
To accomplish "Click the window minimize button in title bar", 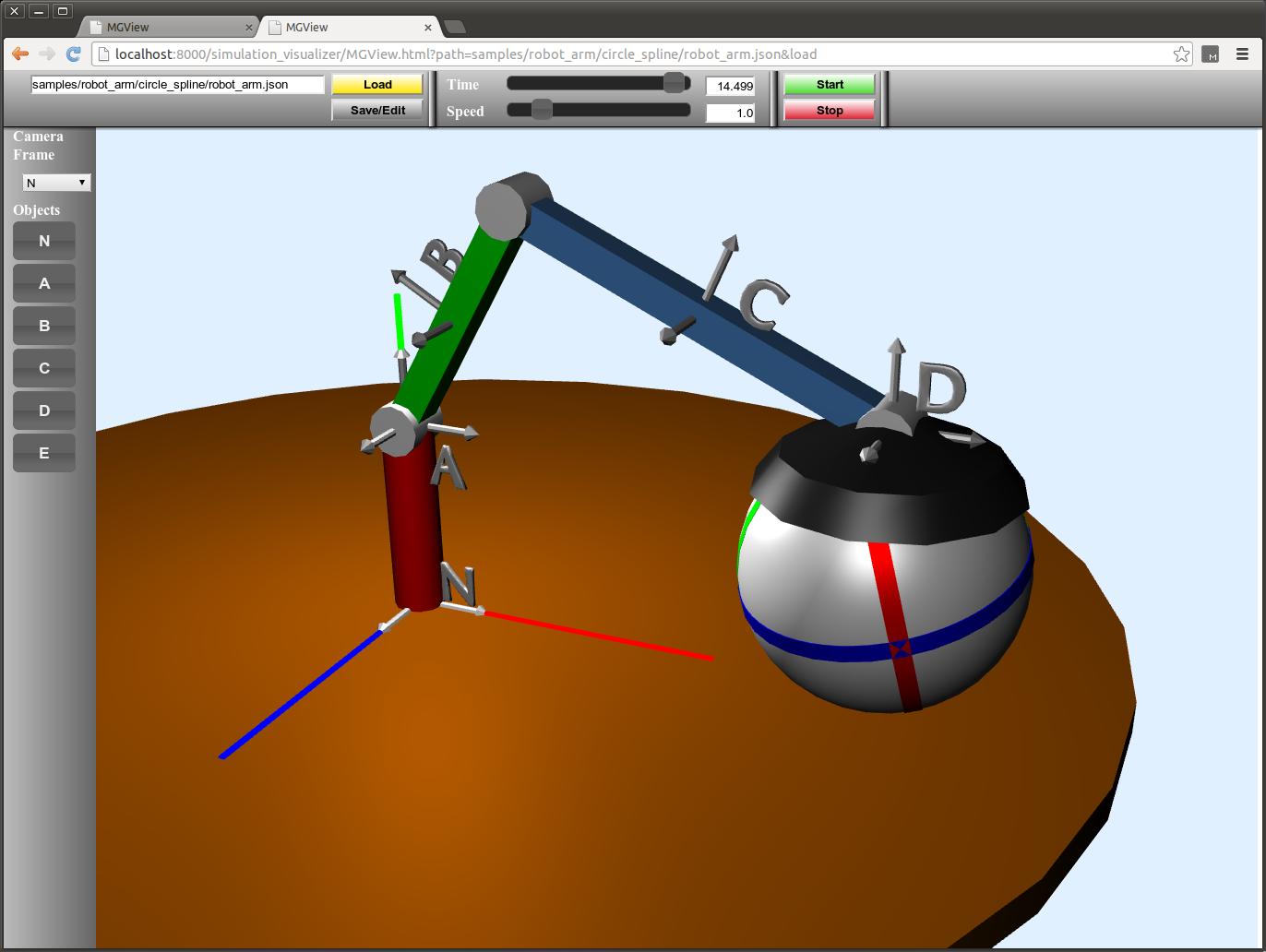I will tap(39, 11).
